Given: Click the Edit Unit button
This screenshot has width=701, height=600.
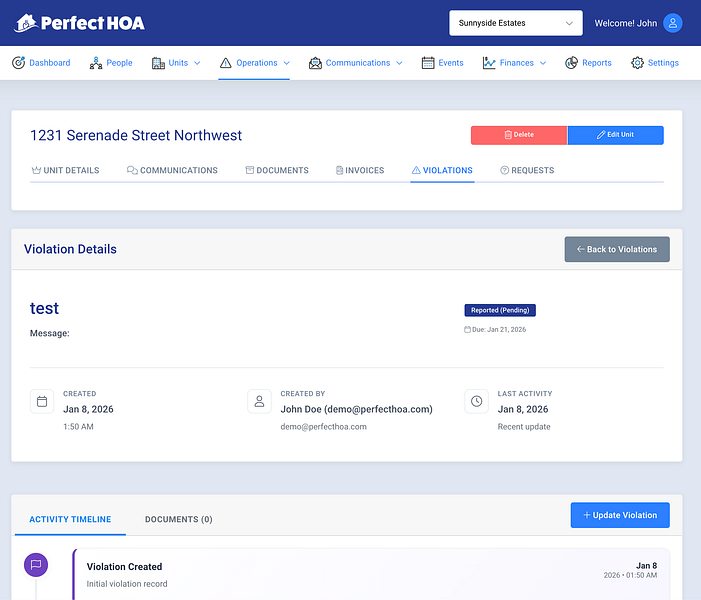Looking at the screenshot, I should (x=616, y=135).
